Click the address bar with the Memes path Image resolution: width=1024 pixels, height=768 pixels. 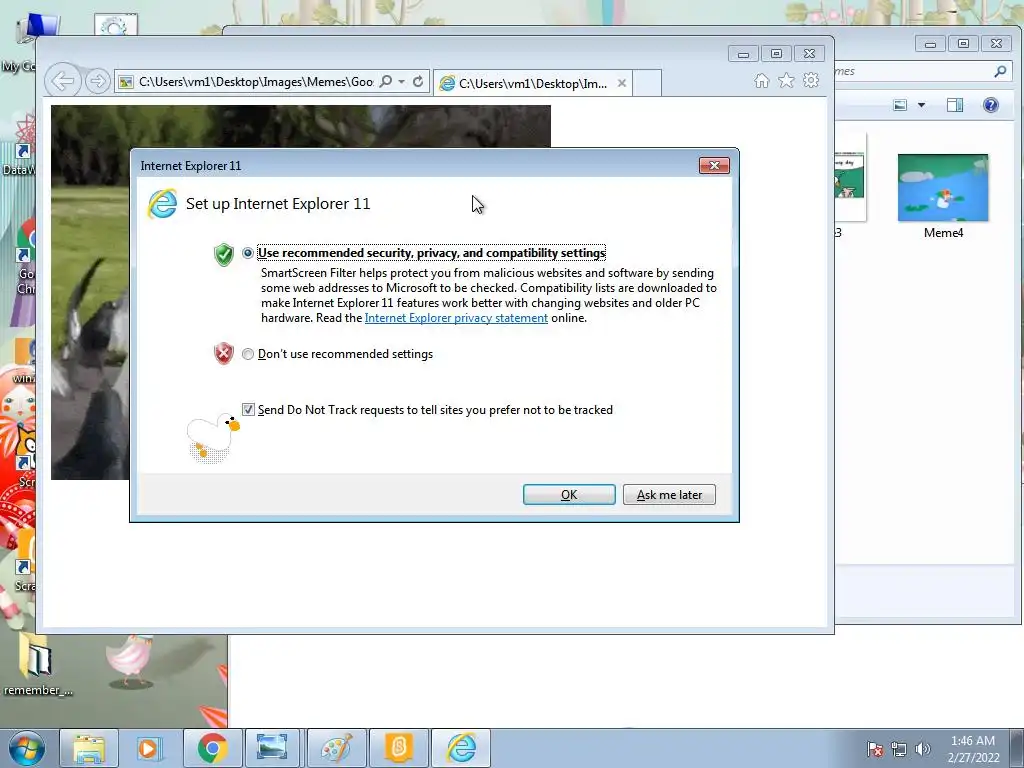(255, 82)
